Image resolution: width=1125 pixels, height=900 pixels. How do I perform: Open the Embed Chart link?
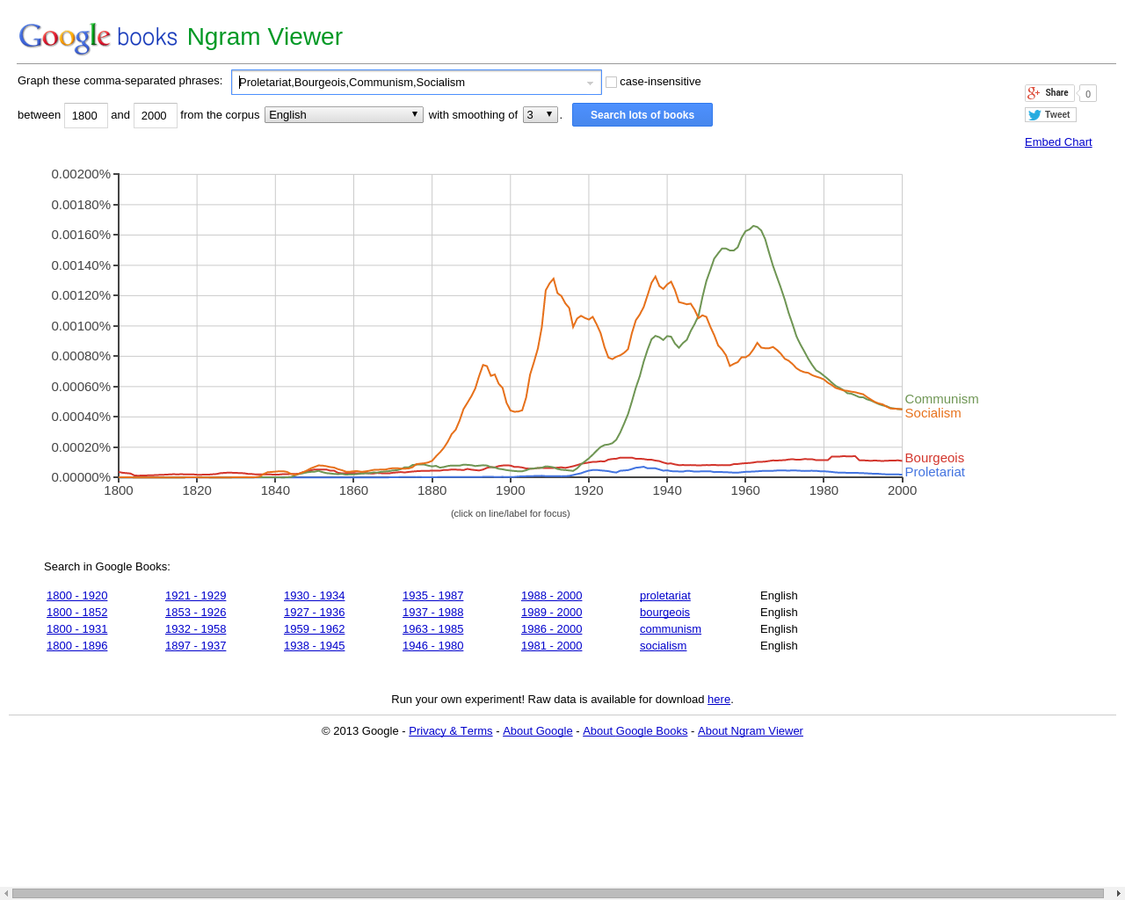1058,142
